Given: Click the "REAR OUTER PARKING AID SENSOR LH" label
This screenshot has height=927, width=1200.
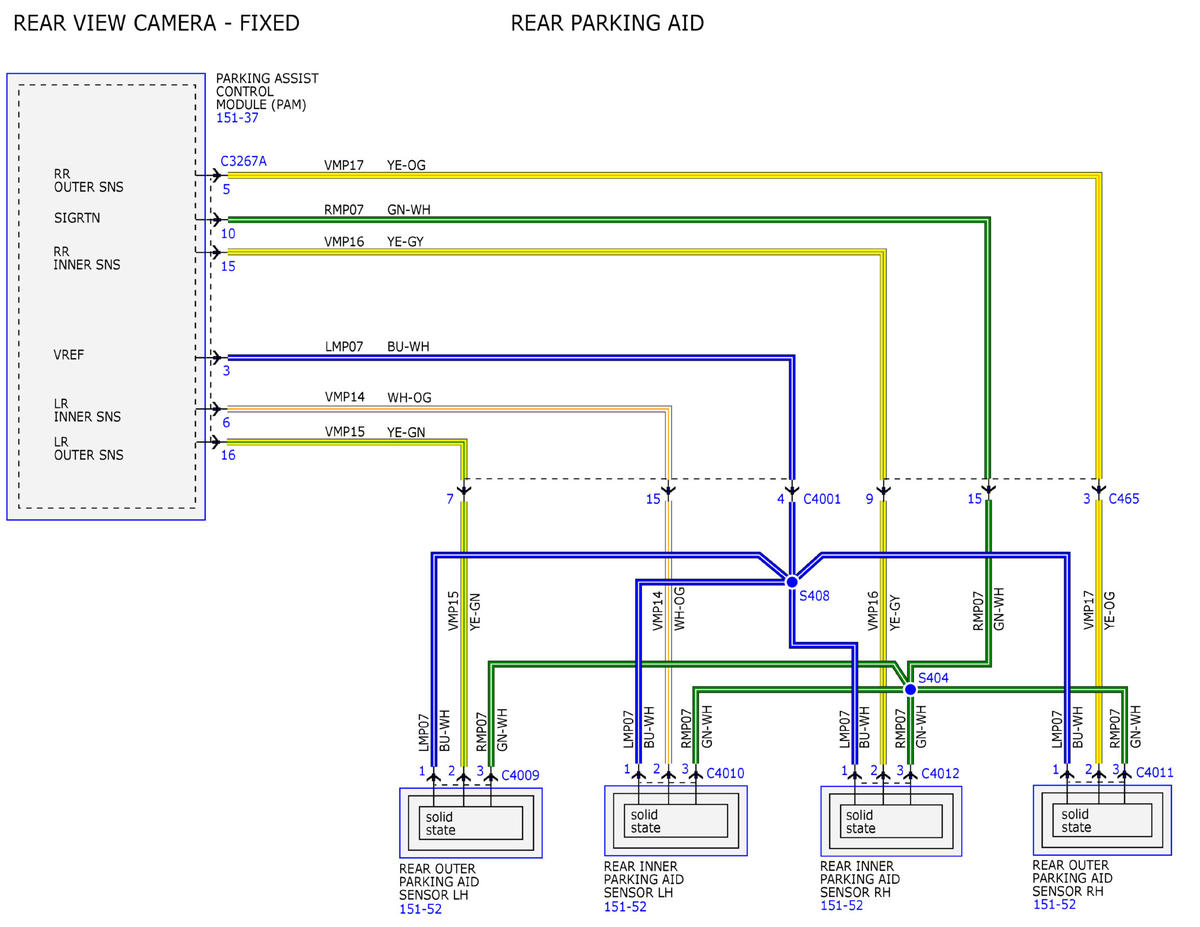Looking at the screenshot, I should pyautogui.click(x=439, y=882).
